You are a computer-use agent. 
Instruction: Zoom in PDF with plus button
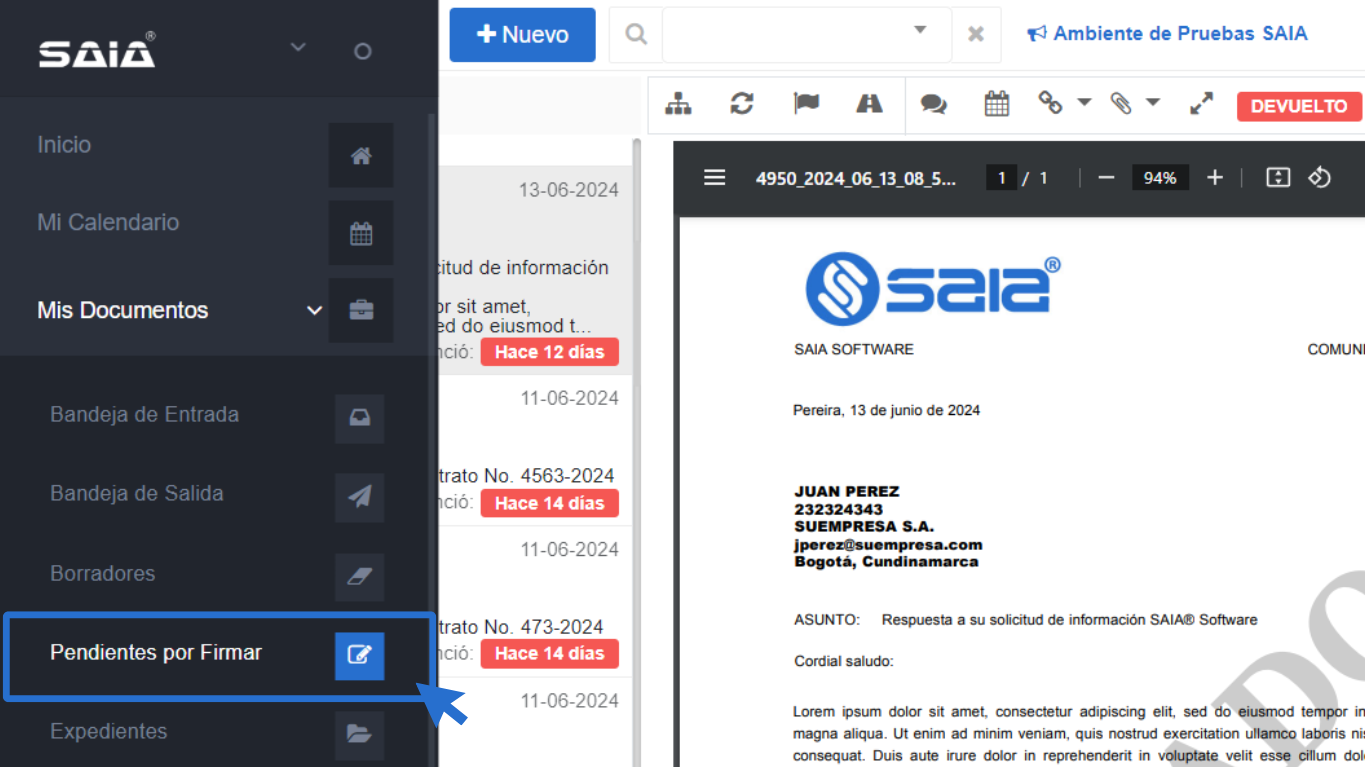[x=1214, y=178]
